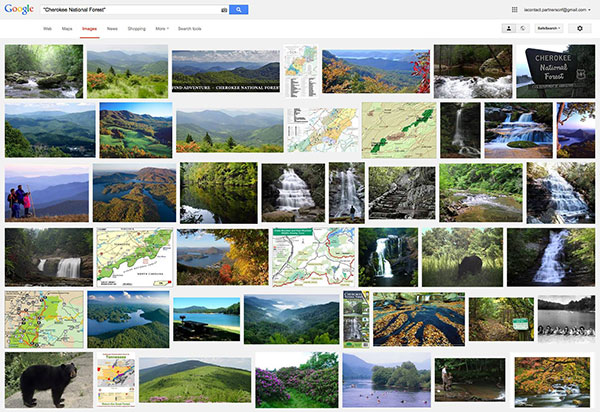
Task: Click the camera search-by-image icon
Action: (224, 10)
